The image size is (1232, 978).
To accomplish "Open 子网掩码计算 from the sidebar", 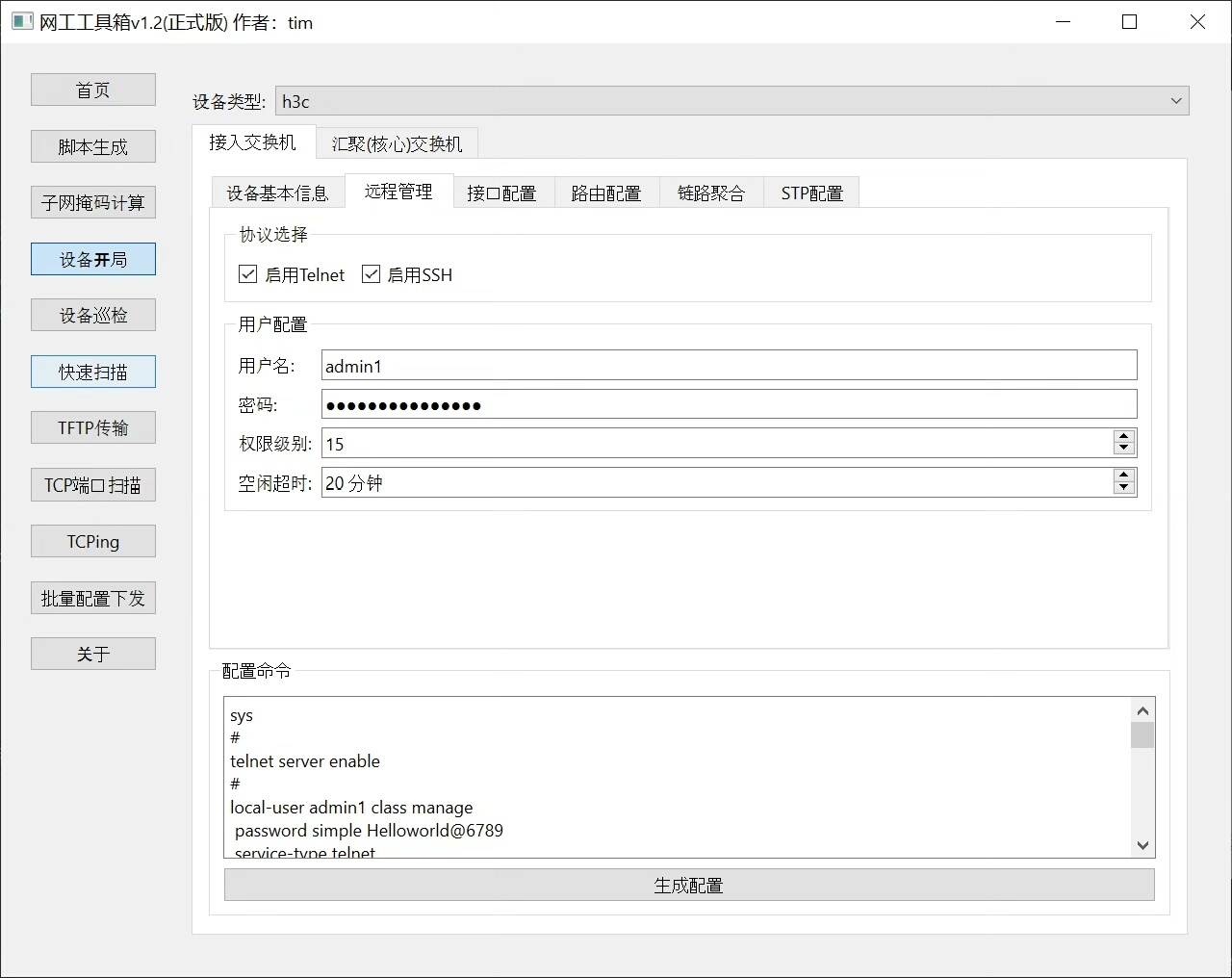I will pyautogui.click(x=93, y=203).
